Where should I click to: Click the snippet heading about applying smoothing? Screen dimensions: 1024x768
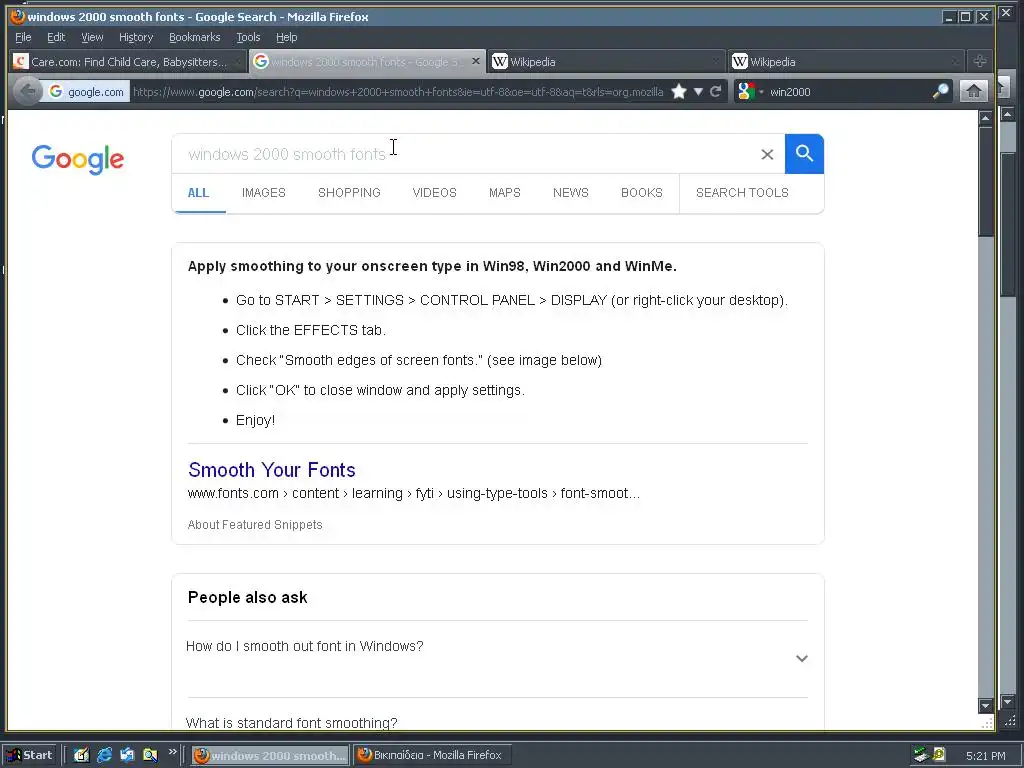[x=432, y=266]
